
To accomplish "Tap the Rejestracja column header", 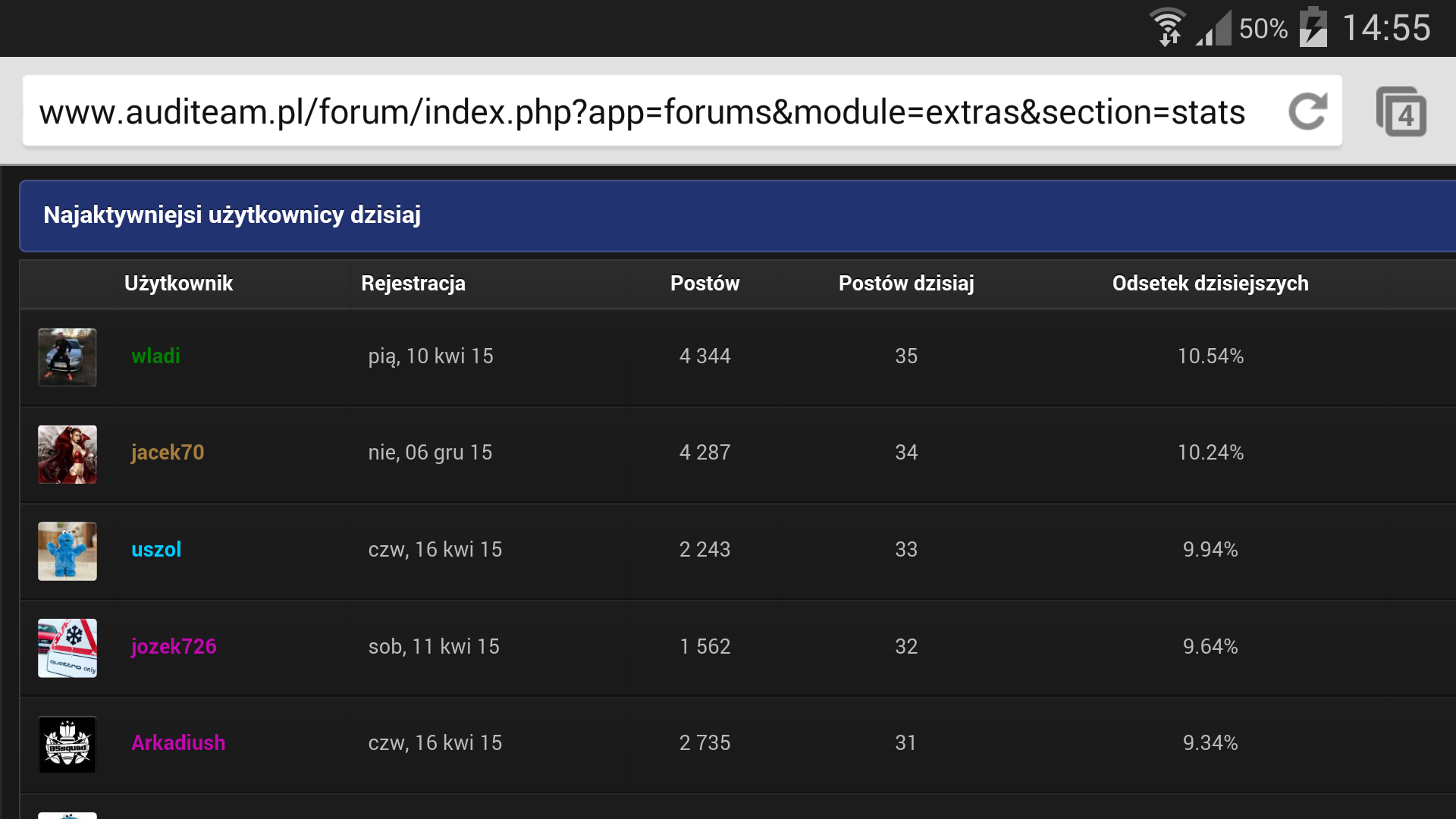I will coord(413,284).
